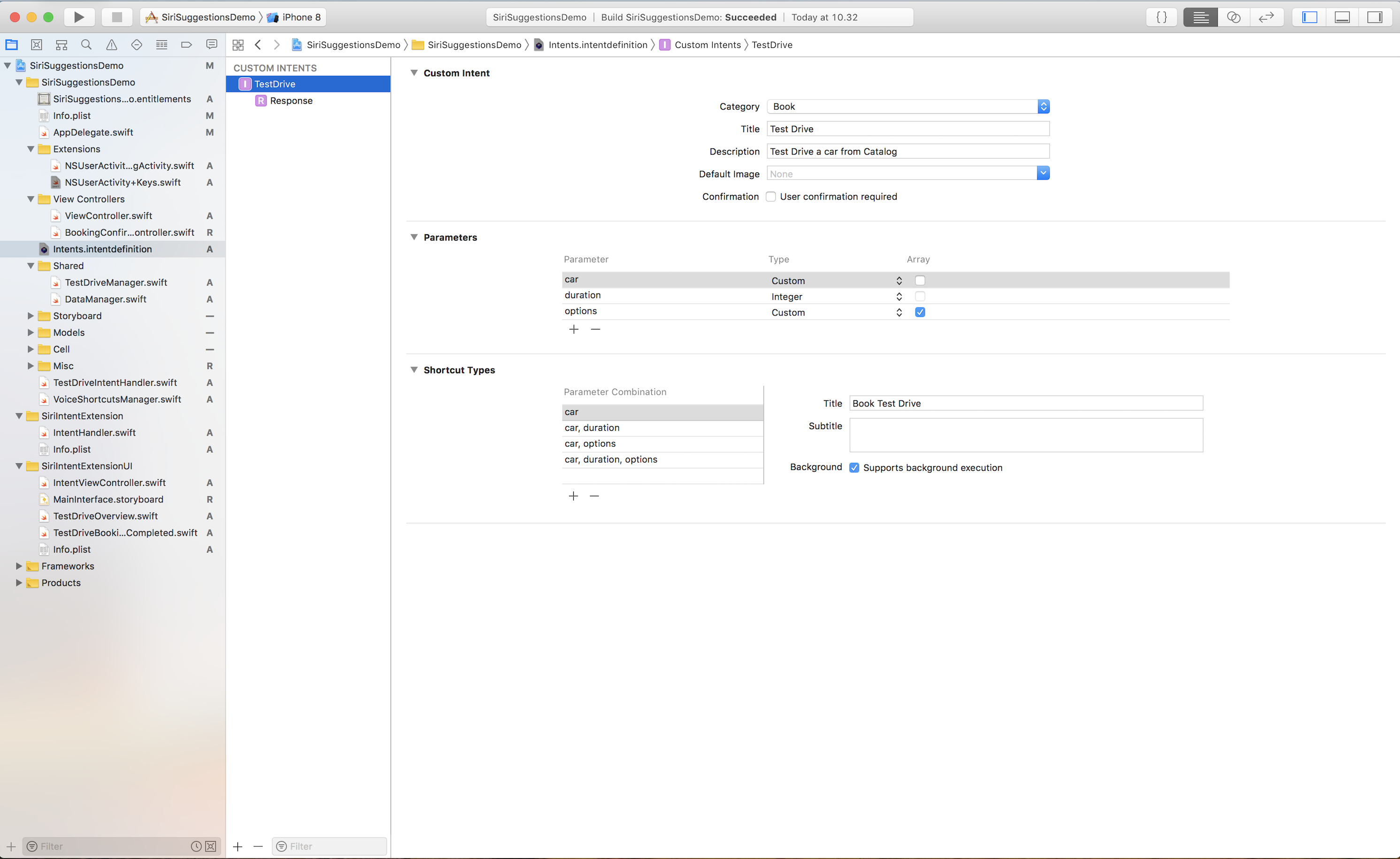1400x859 pixels.
Task: Uncheck Array checkbox for options parameter
Action: 920,312
